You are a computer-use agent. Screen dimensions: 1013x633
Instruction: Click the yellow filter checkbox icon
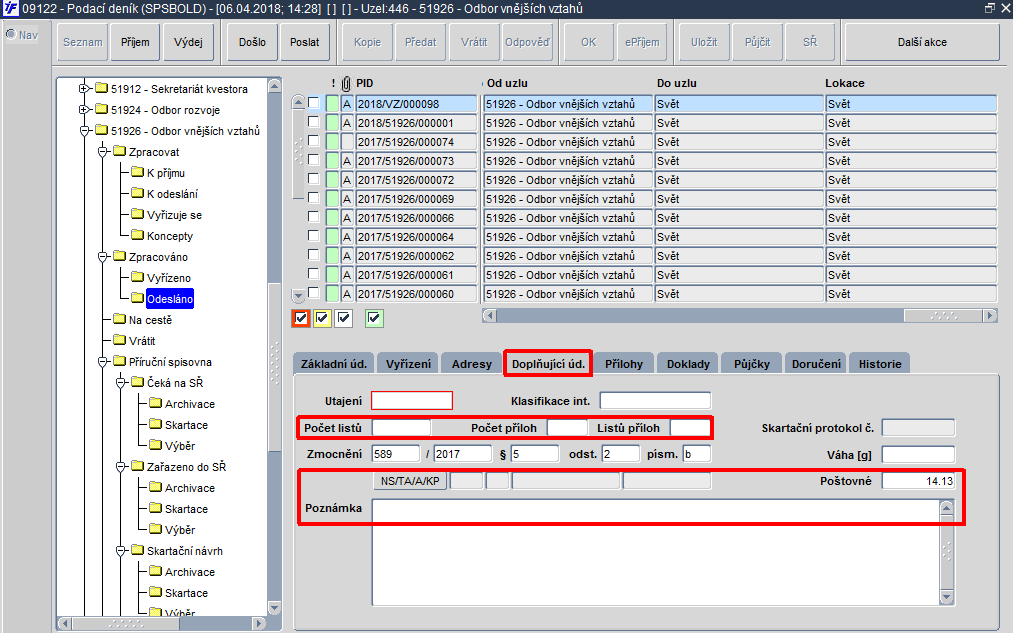point(322,318)
